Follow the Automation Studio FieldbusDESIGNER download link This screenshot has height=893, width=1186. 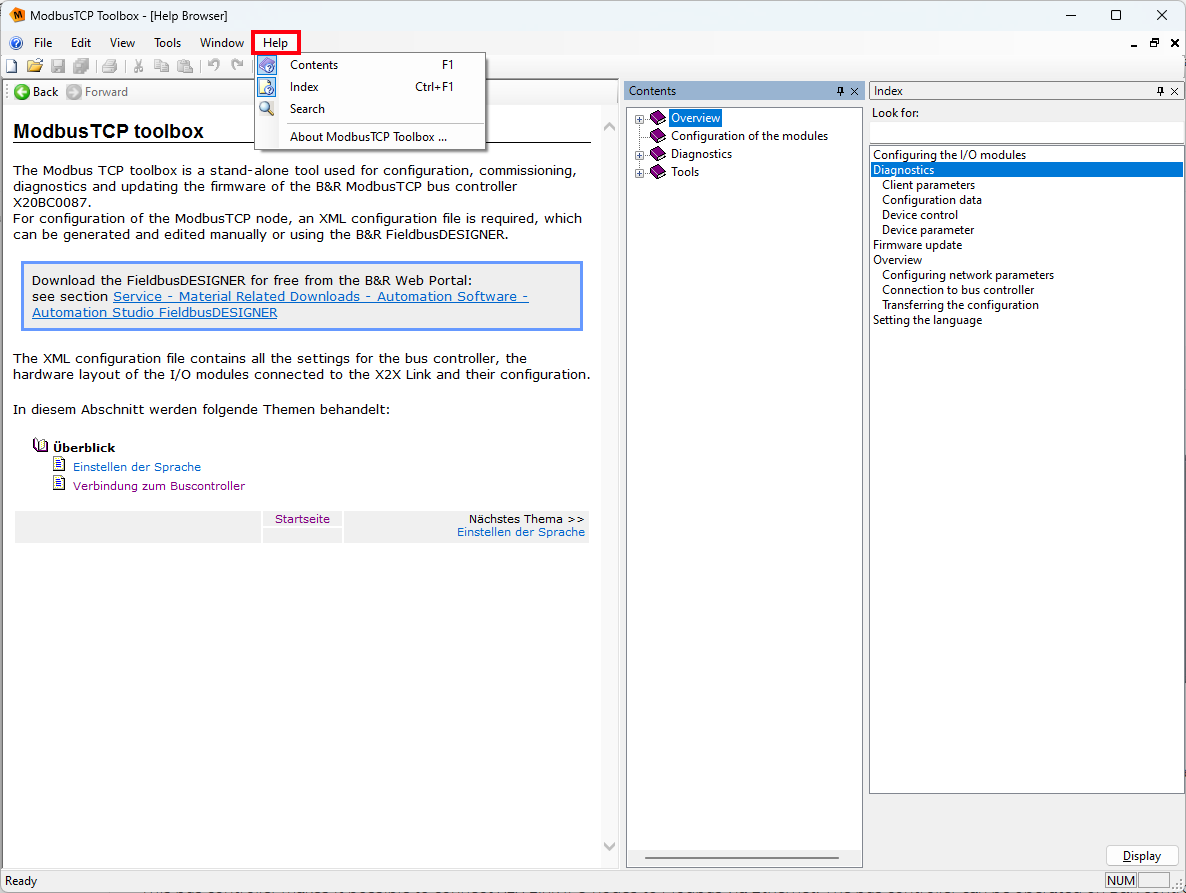click(280, 305)
